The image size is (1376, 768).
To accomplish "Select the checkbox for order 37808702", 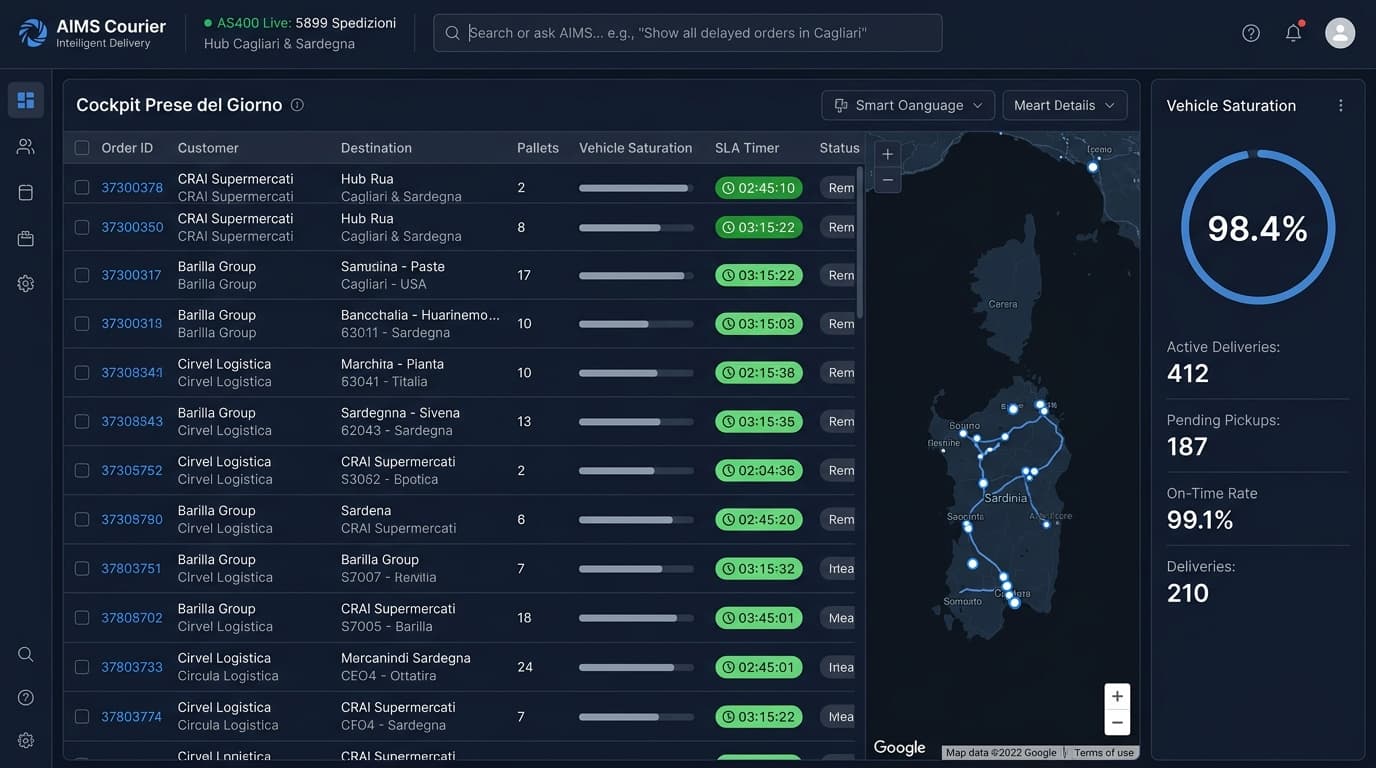I will click(x=82, y=617).
